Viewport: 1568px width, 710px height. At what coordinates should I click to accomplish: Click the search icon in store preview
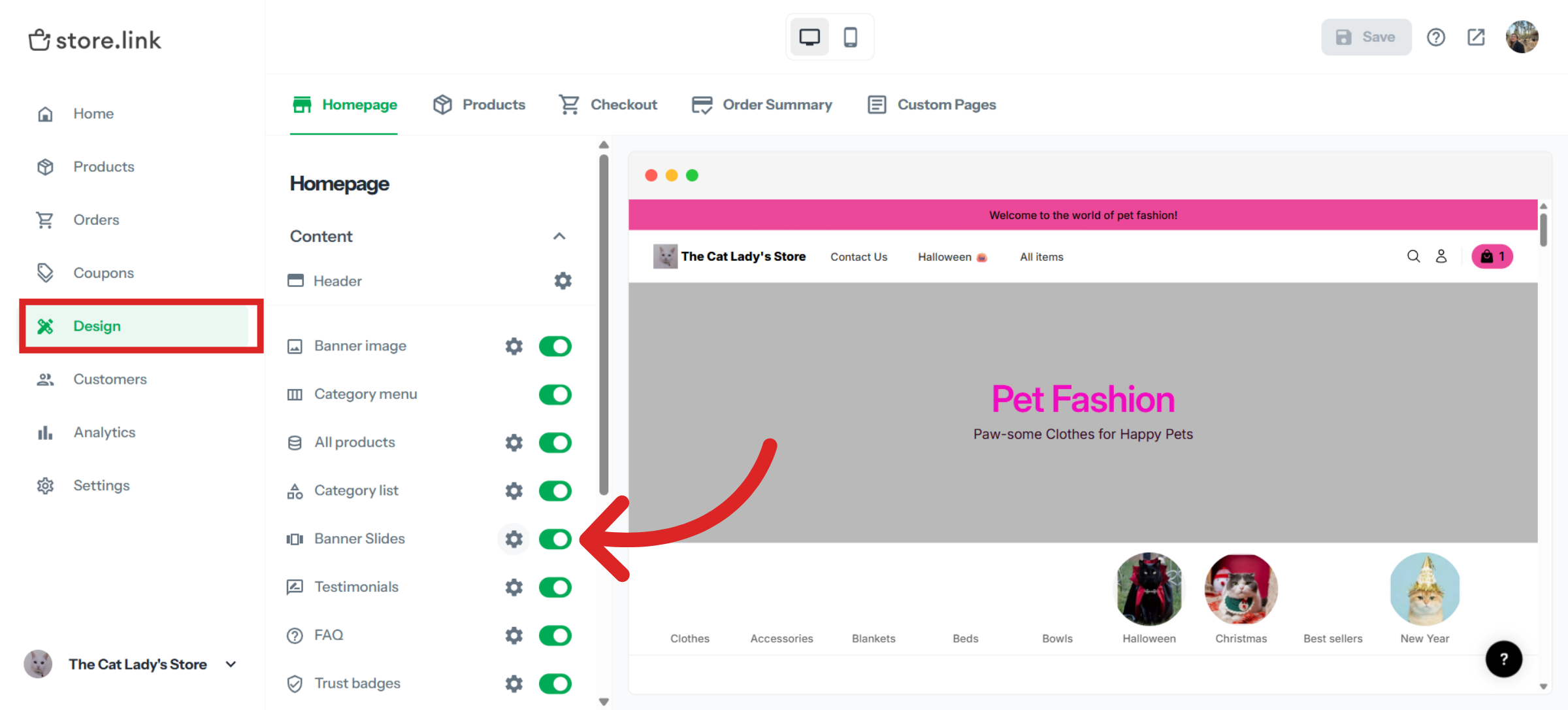coord(1413,256)
